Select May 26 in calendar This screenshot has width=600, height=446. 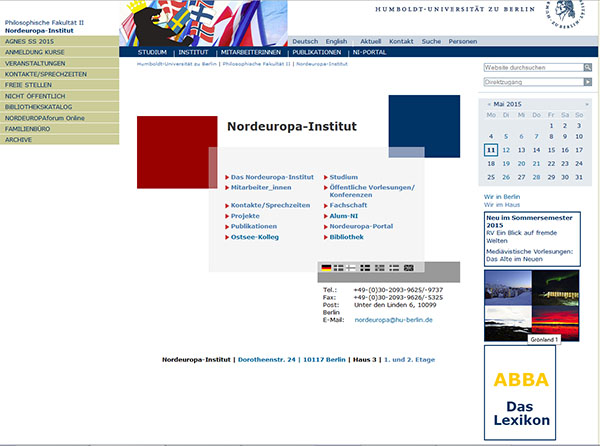pos(506,177)
